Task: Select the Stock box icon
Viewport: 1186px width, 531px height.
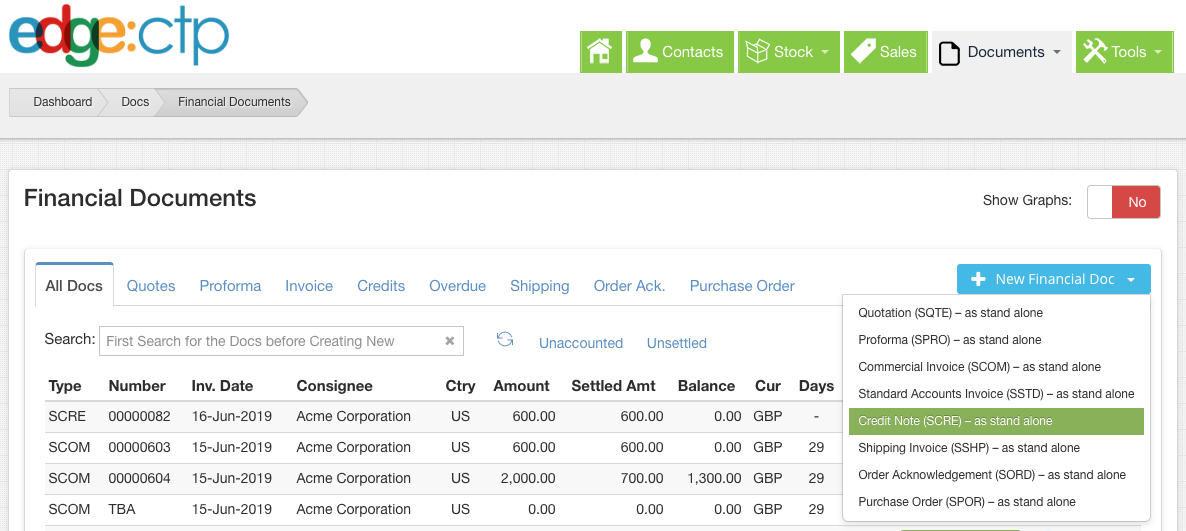Action: click(x=756, y=52)
